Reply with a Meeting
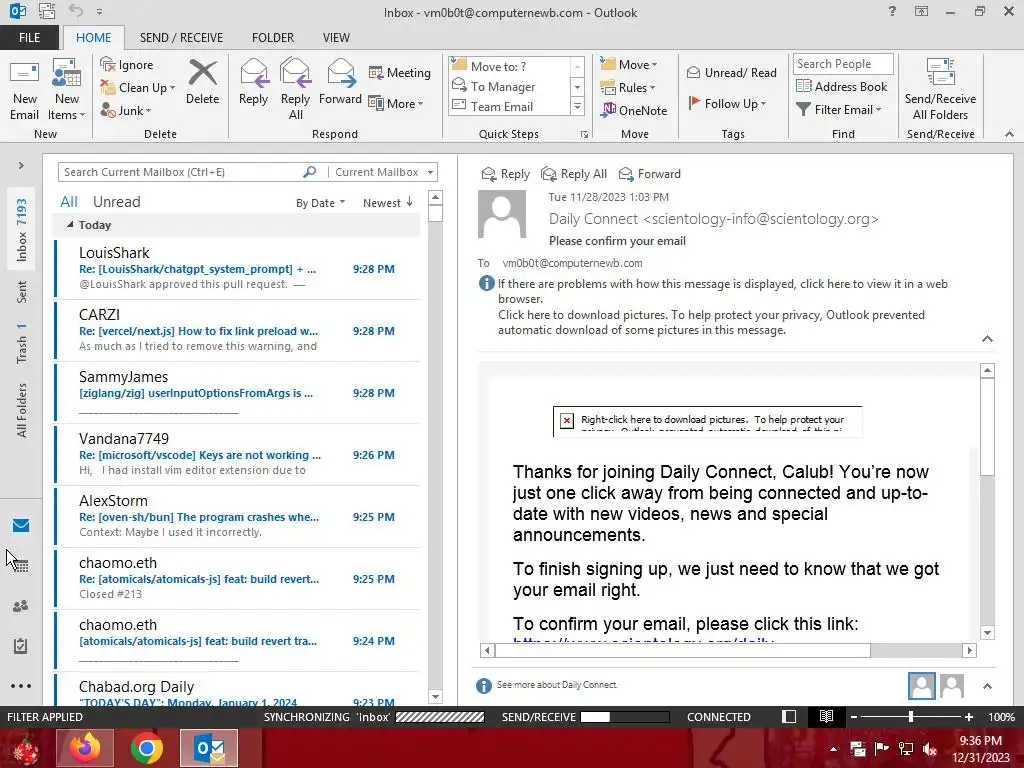1024x768 pixels. (400, 72)
